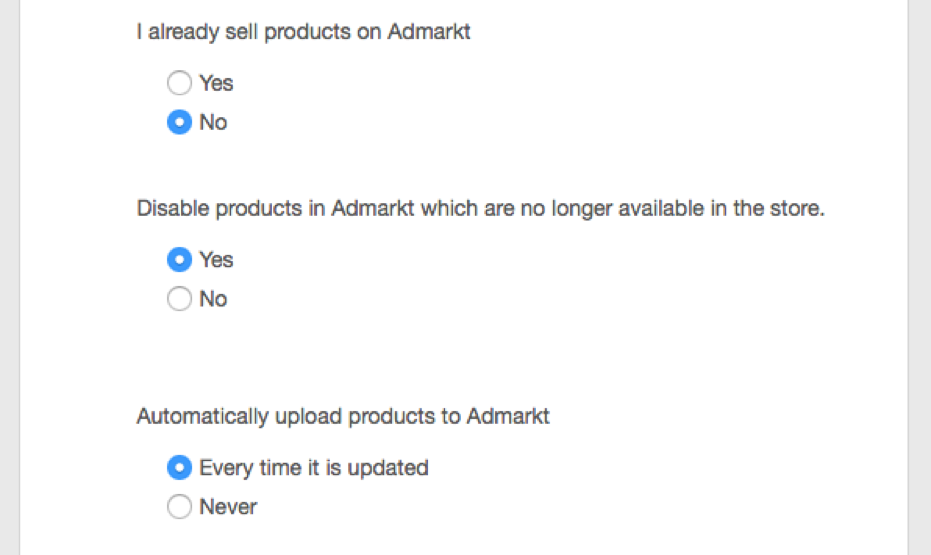Click the 'Yes' text under already sell products

pos(216,83)
